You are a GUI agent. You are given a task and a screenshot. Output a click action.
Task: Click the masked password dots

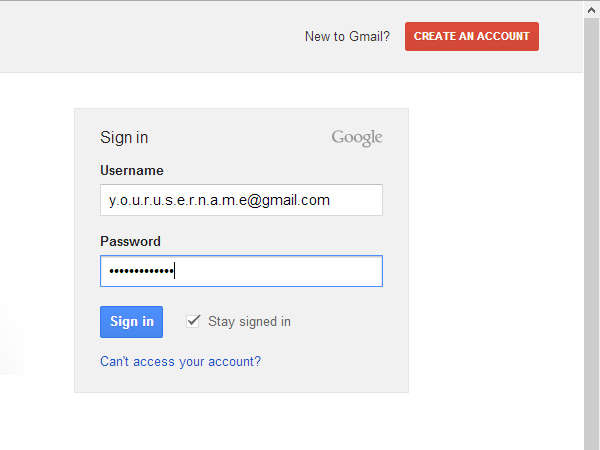[141, 271]
